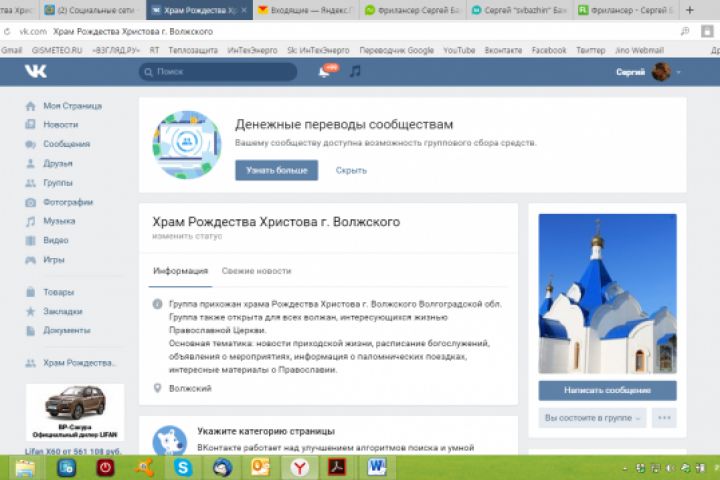This screenshot has width=720, height=480.
Task: Open the Твиттер bookmark
Action: point(591,51)
